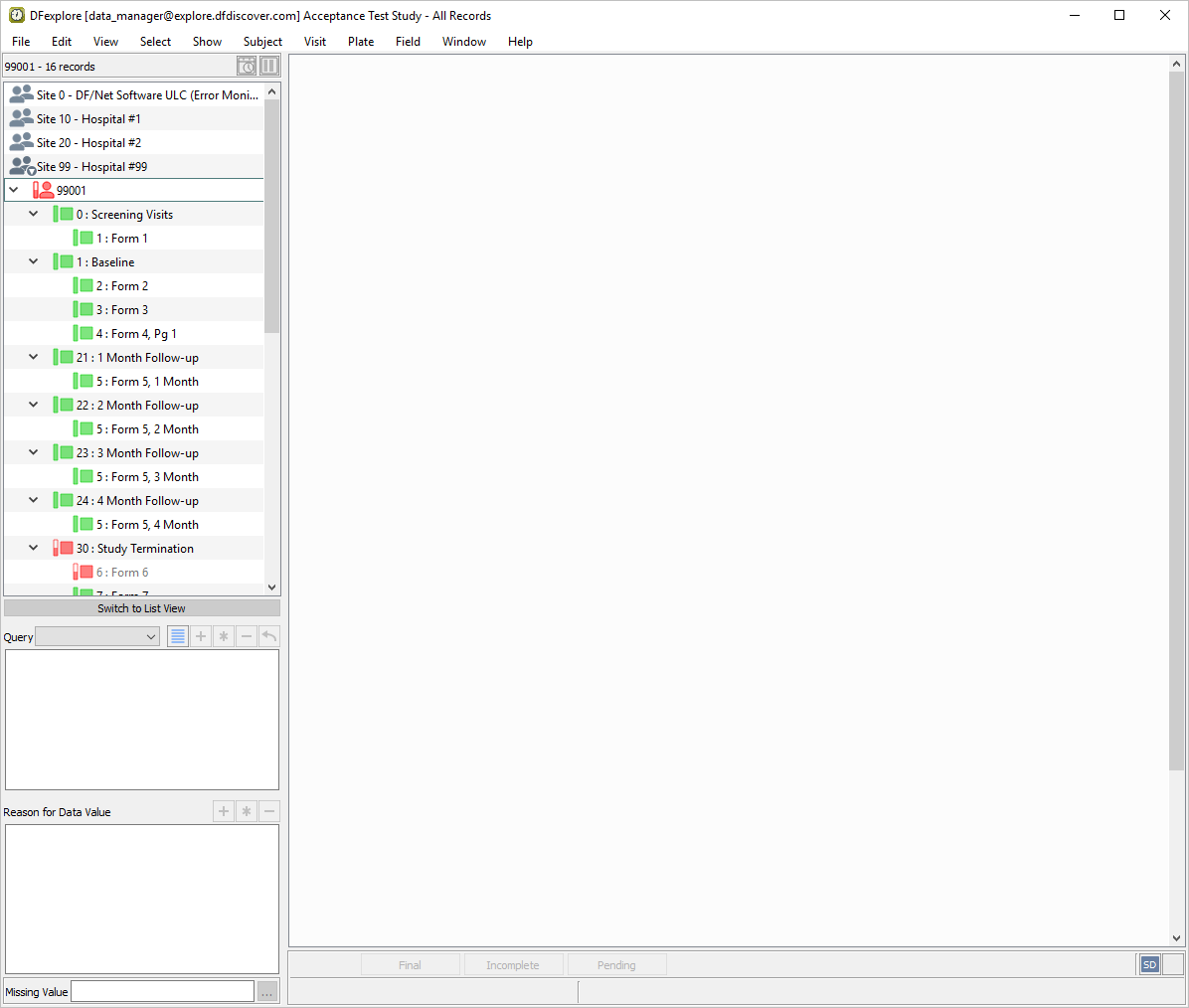The image size is (1189, 1008).
Task: Click the plus icon in the Query row
Action: point(201,636)
